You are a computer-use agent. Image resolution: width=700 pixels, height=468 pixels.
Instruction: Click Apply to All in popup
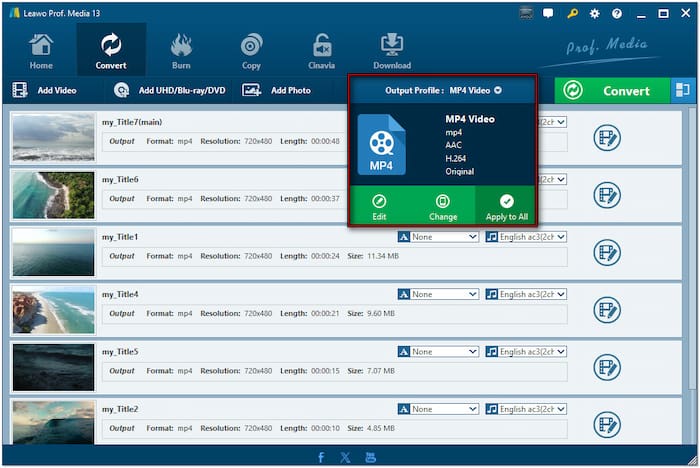tap(506, 207)
